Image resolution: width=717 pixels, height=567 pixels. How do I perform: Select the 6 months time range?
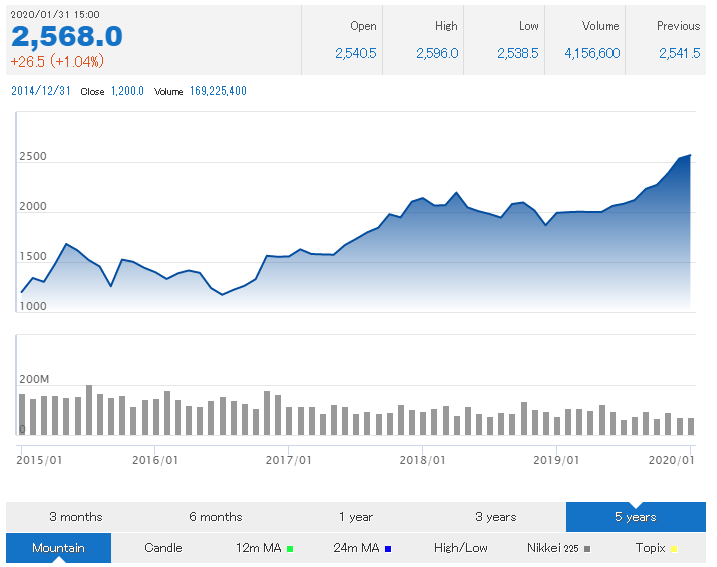tap(216, 517)
